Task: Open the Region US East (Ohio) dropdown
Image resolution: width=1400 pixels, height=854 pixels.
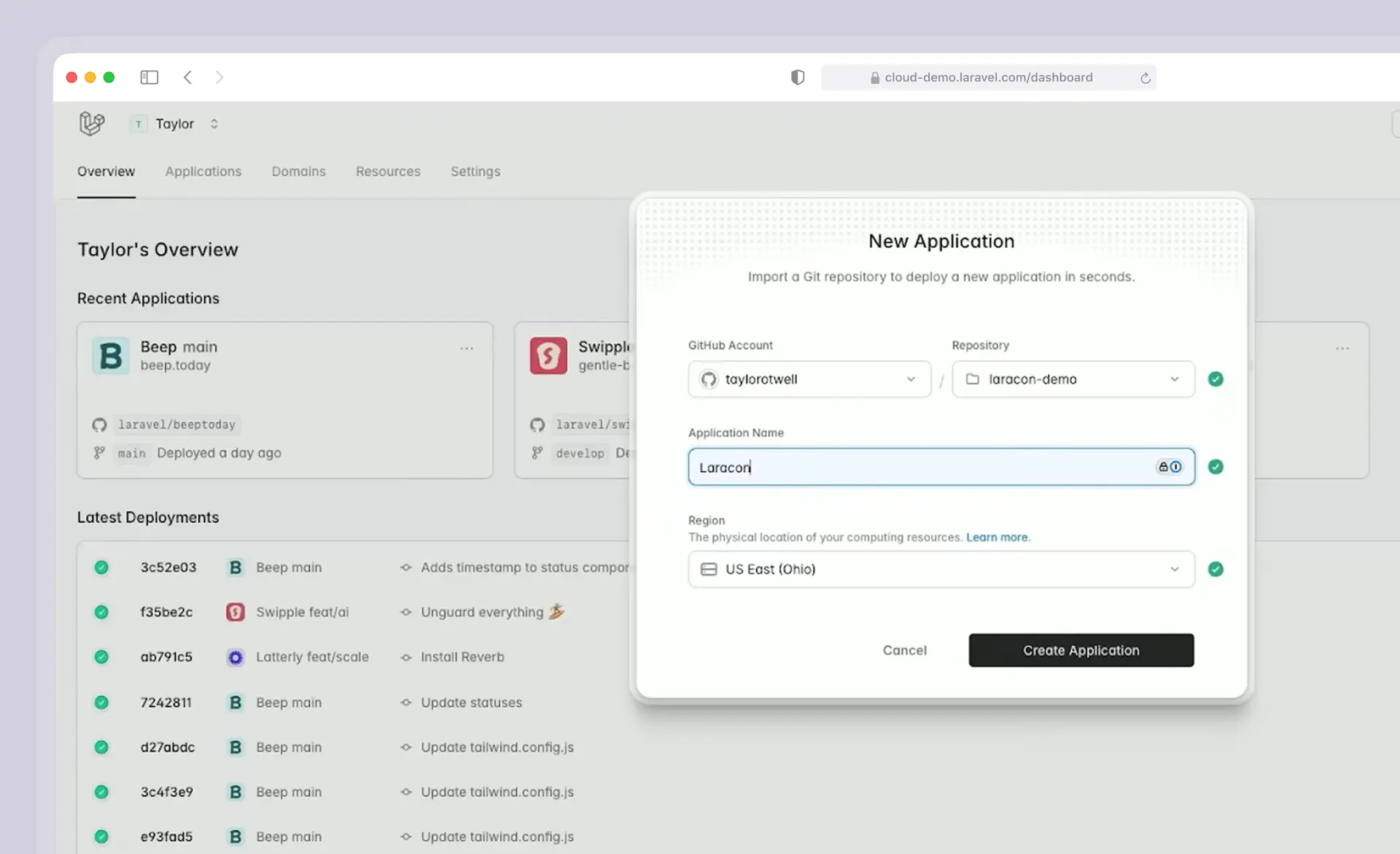Action: 941,569
